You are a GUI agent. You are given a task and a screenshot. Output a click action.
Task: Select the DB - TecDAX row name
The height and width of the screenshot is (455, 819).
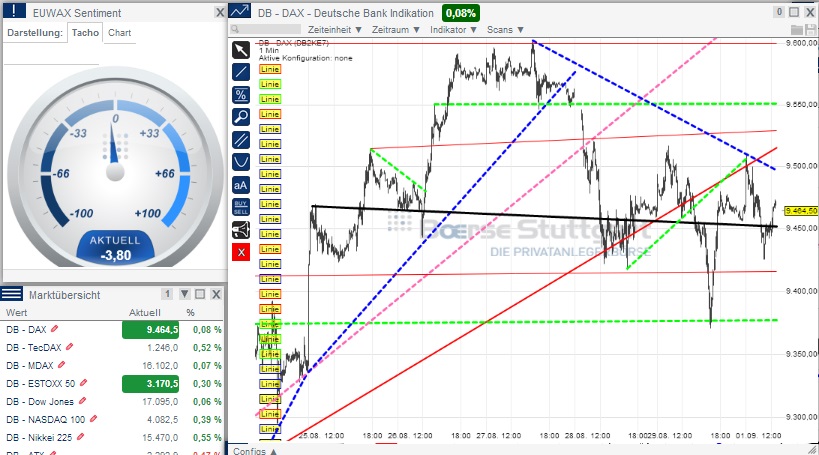point(34,347)
